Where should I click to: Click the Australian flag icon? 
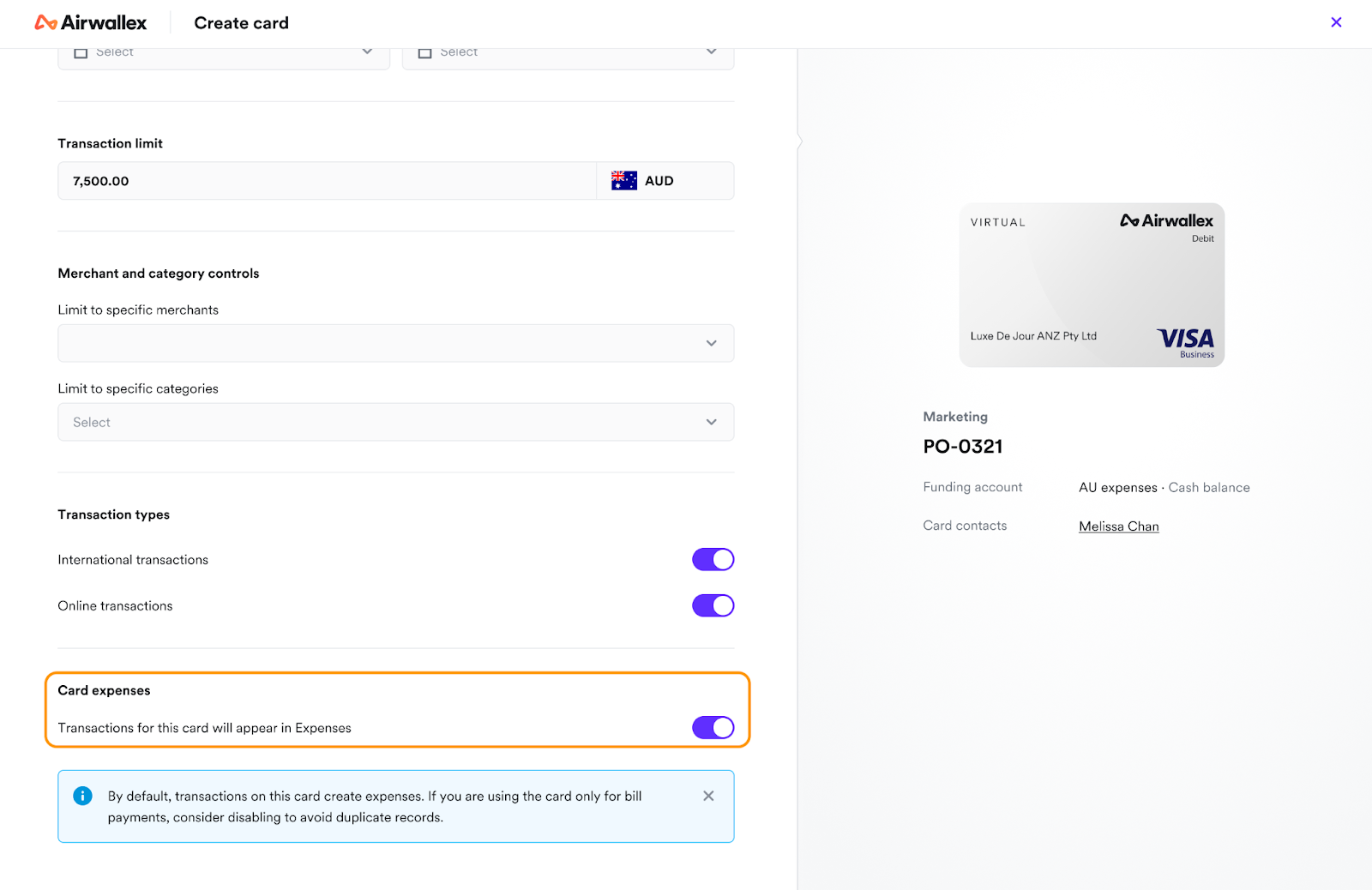[623, 181]
